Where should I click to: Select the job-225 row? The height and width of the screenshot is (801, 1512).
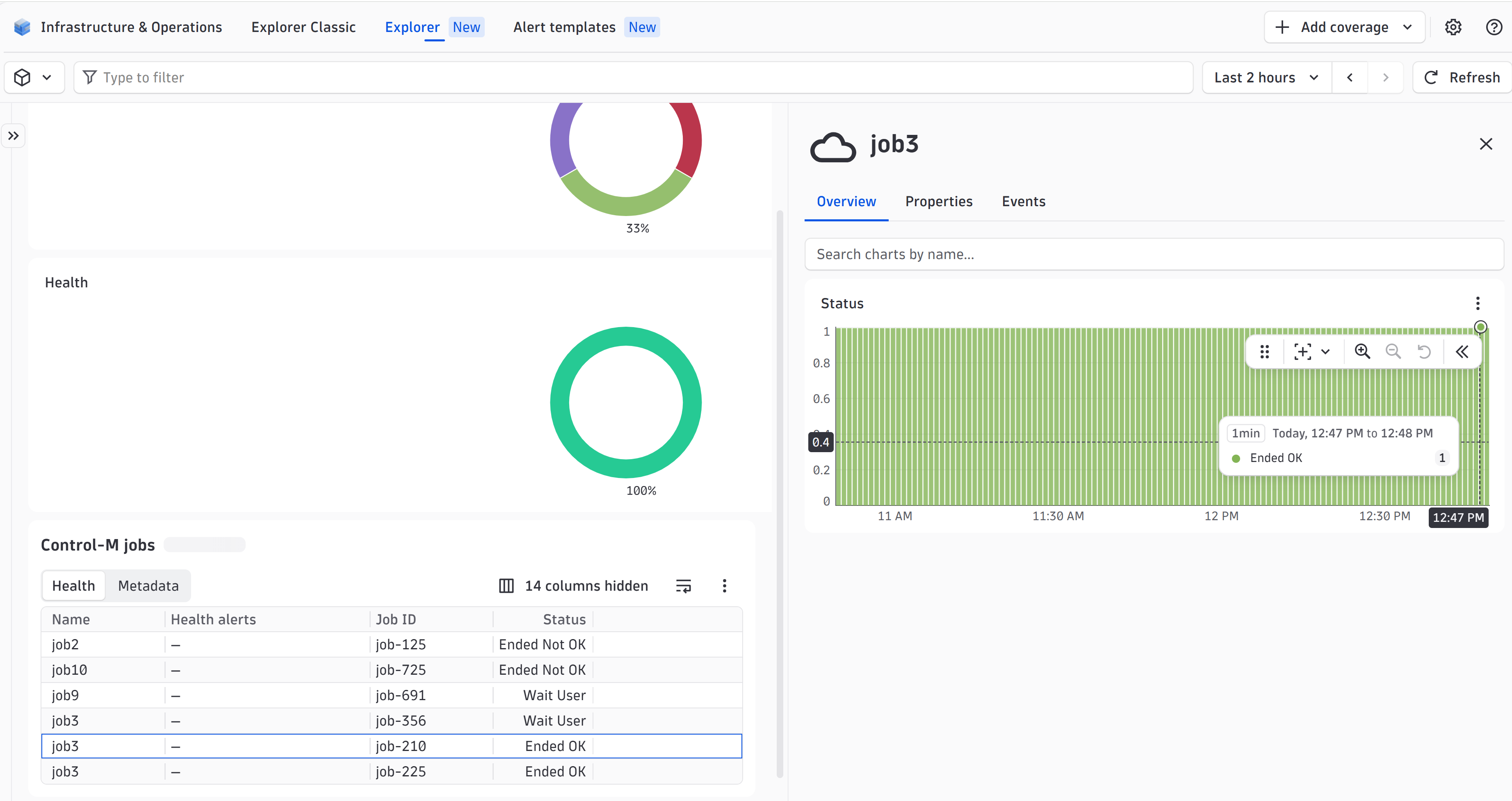click(x=392, y=771)
